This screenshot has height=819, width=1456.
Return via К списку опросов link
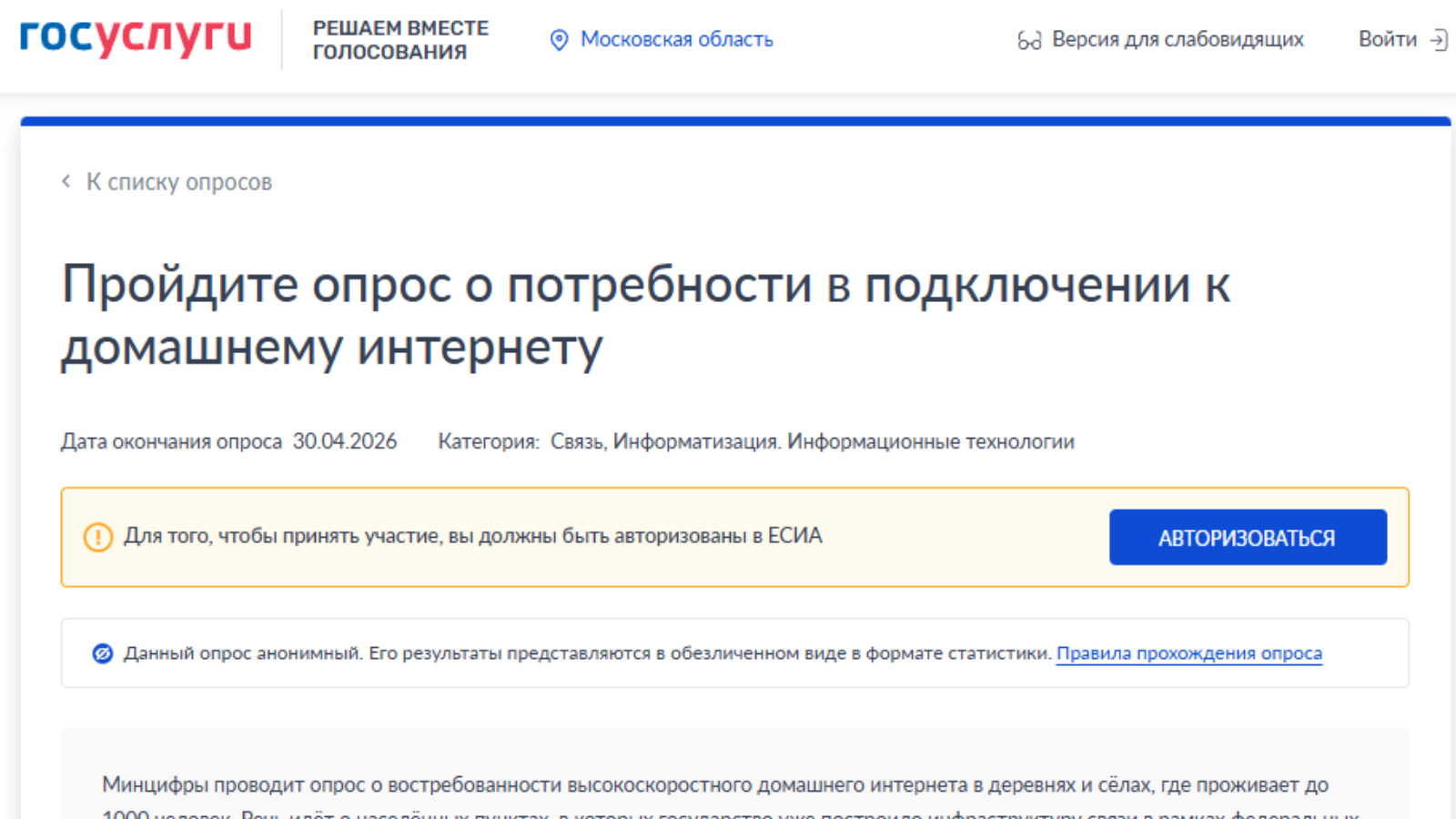click(178, 182)
